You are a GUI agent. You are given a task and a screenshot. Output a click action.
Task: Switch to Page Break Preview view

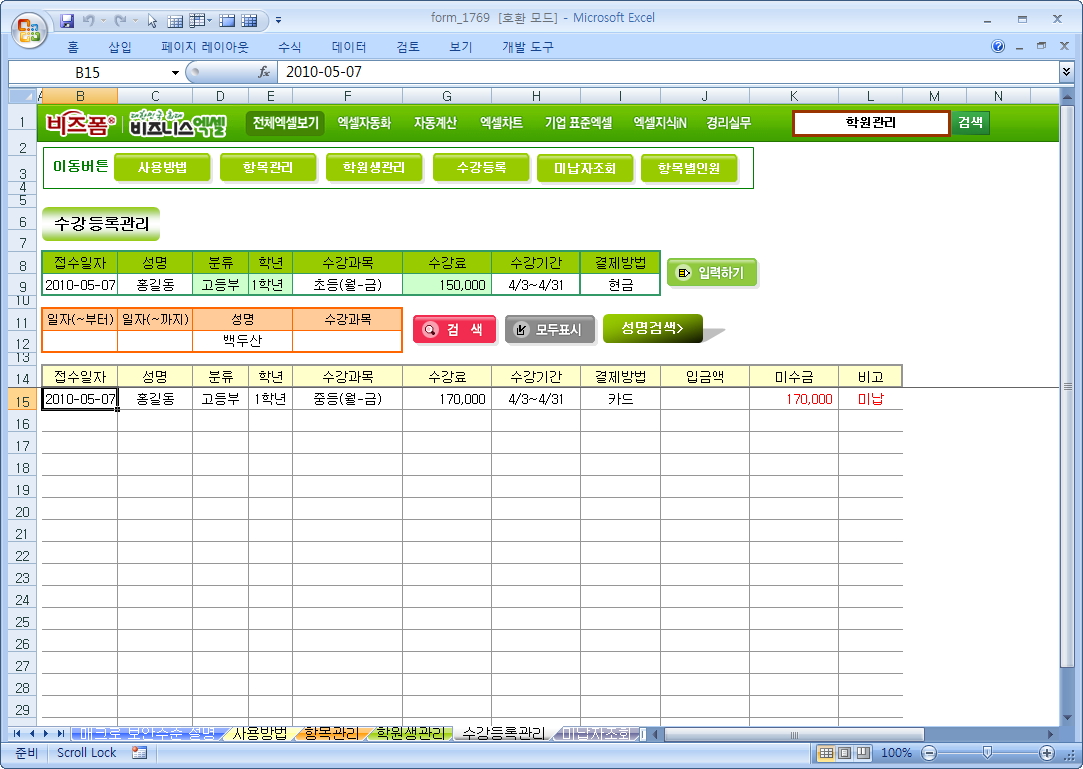(x=862, y=753)
